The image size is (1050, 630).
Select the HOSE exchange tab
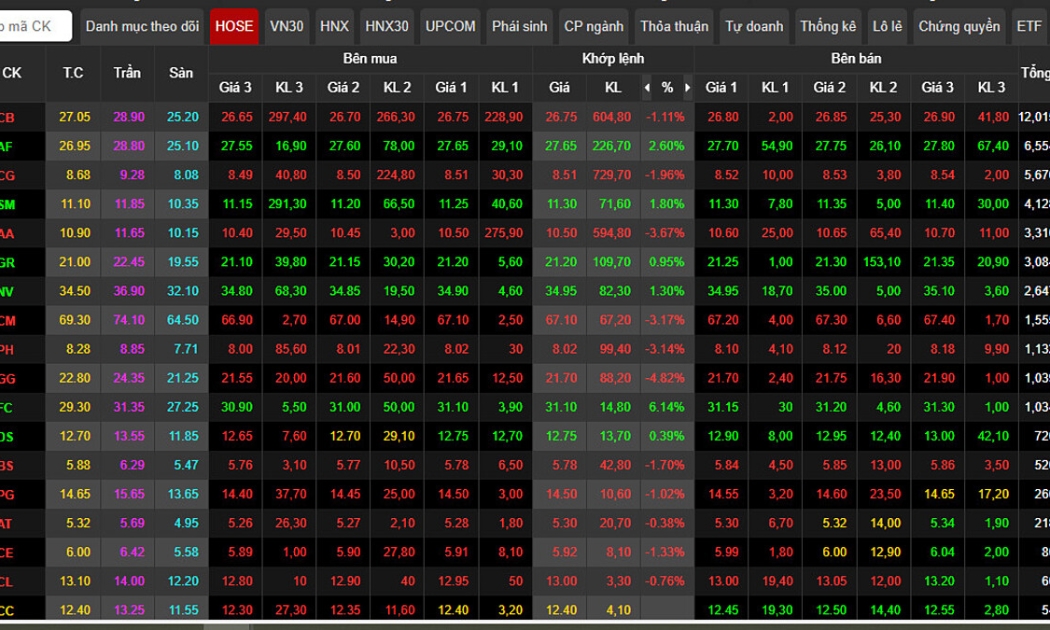click(x=234, y=26)
